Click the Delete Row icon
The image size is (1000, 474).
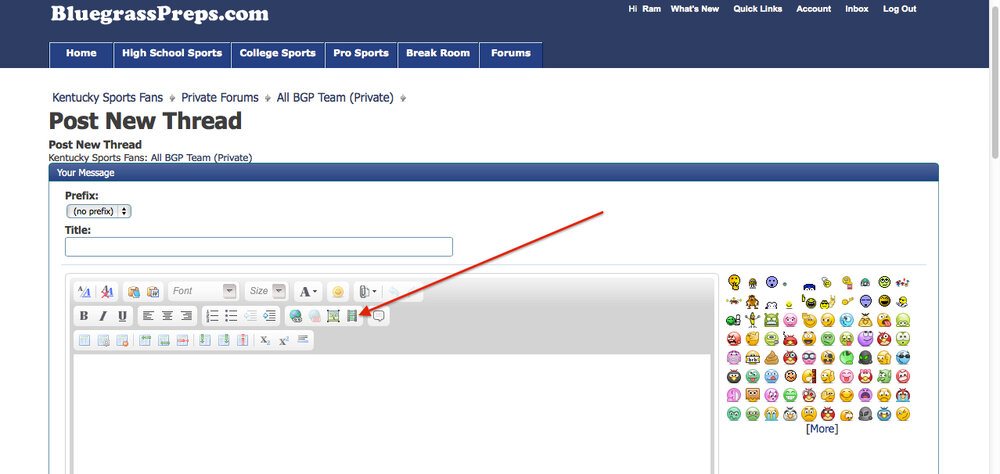pos(183,341)
